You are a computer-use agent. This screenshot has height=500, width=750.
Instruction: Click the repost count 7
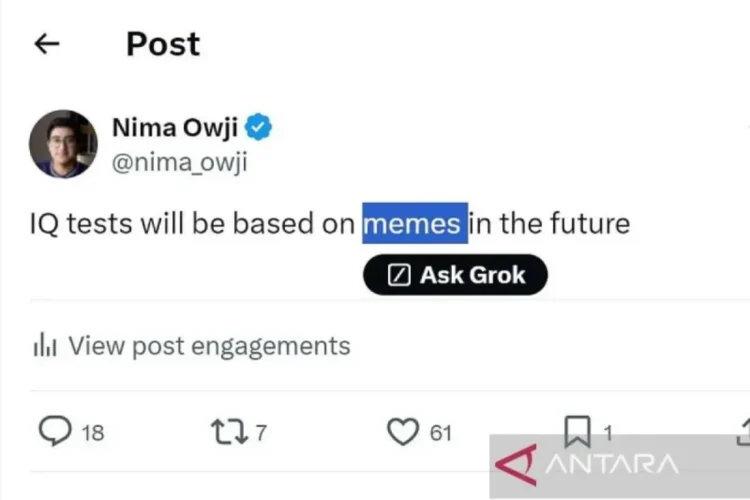pyautogui.click(x=260, y=433)
